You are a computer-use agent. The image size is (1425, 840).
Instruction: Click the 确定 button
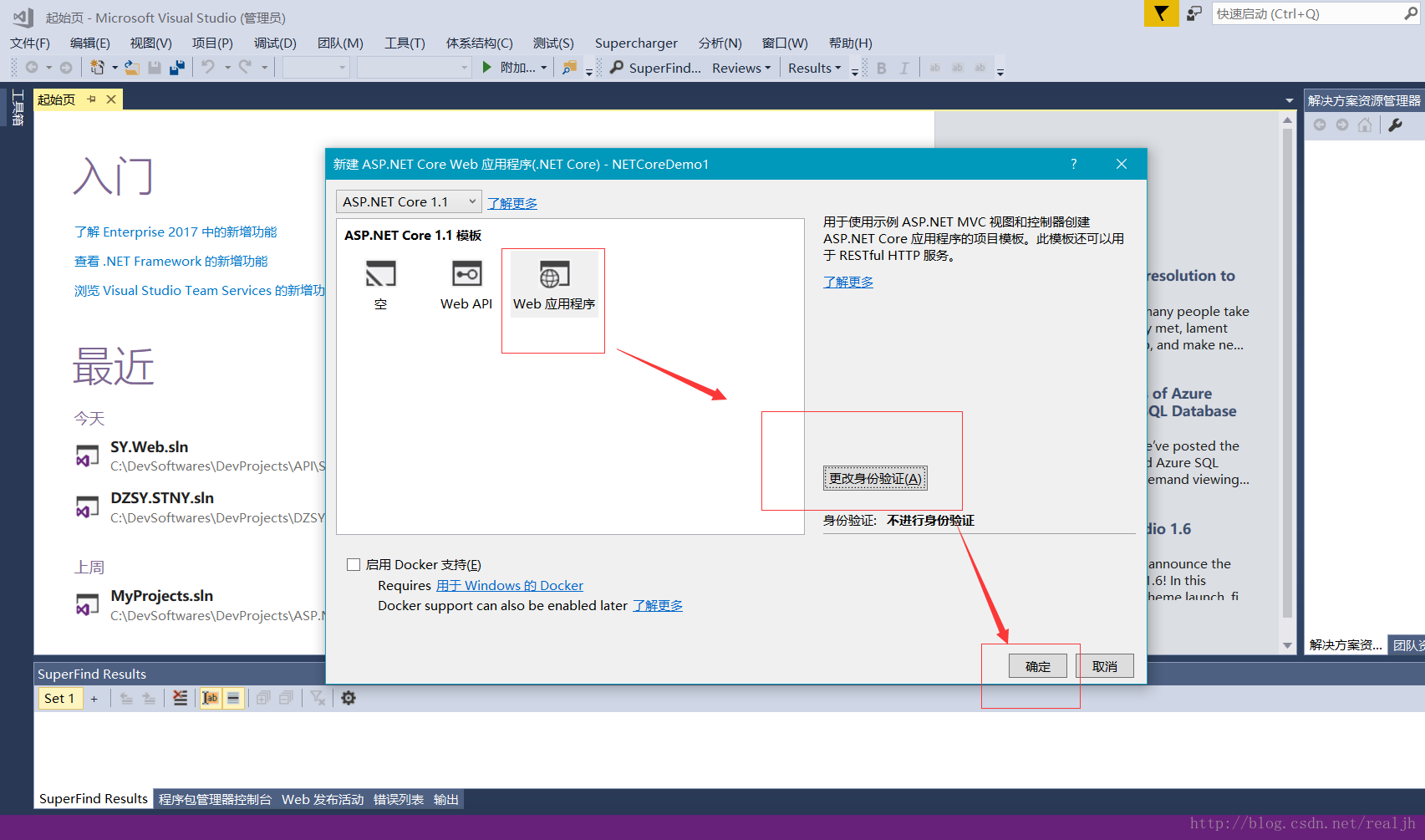click(x=1038, y=666)
